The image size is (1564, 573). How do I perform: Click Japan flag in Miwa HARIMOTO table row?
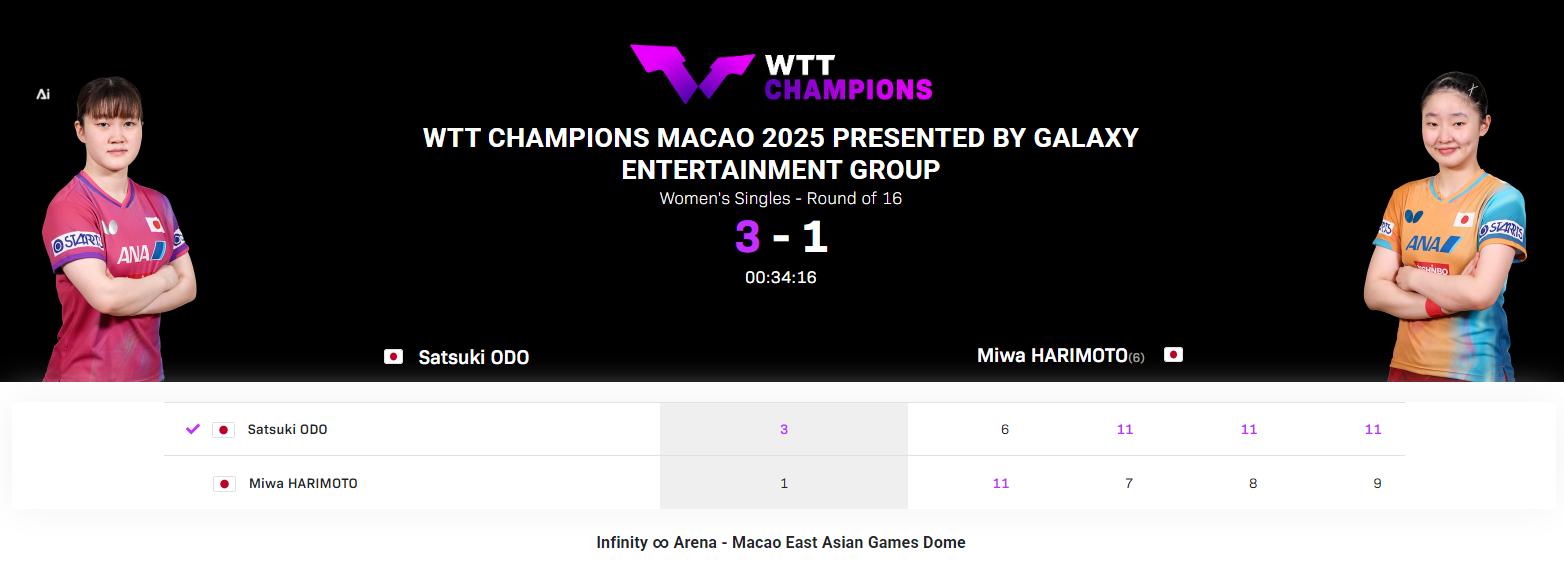coord(224,484)
